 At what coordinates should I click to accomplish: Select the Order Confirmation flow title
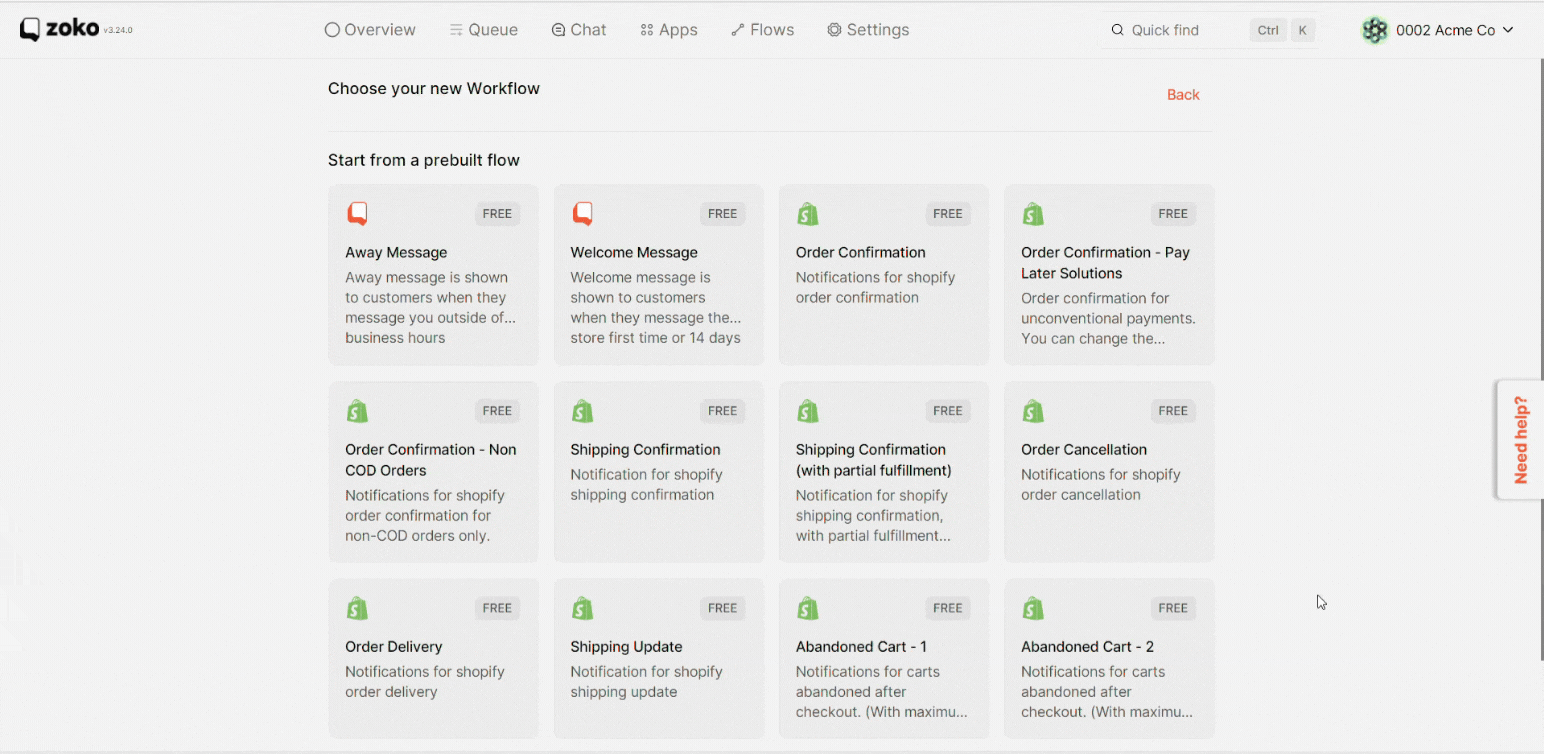(861, 253)
